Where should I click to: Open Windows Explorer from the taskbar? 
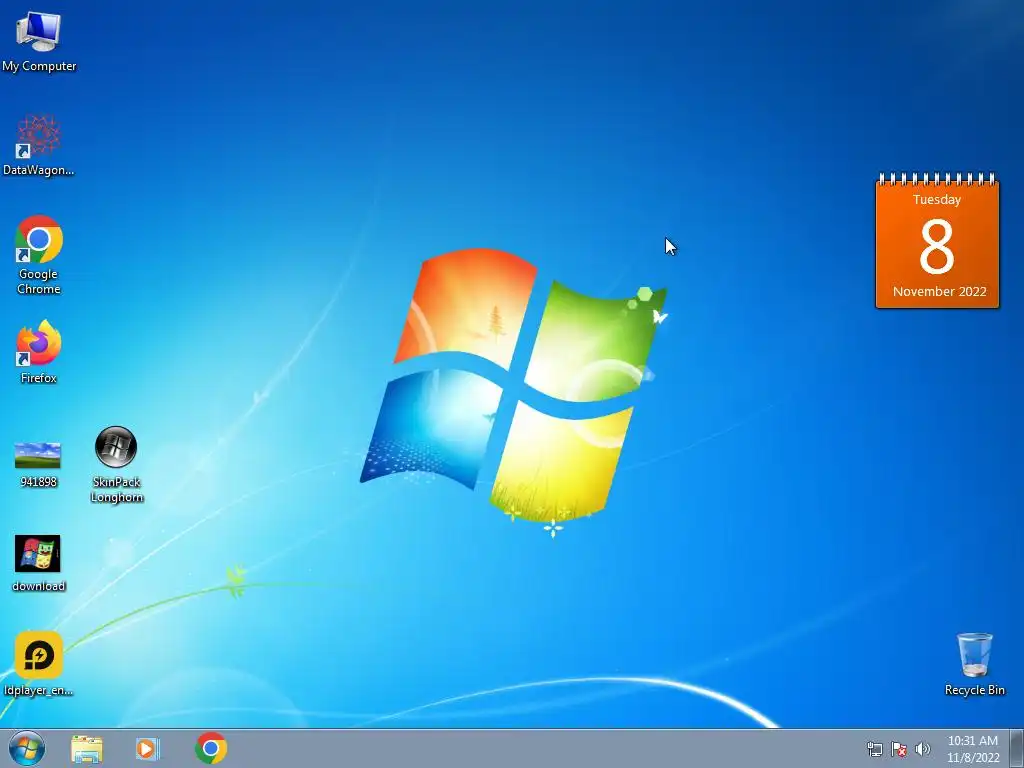pos(87,749)
